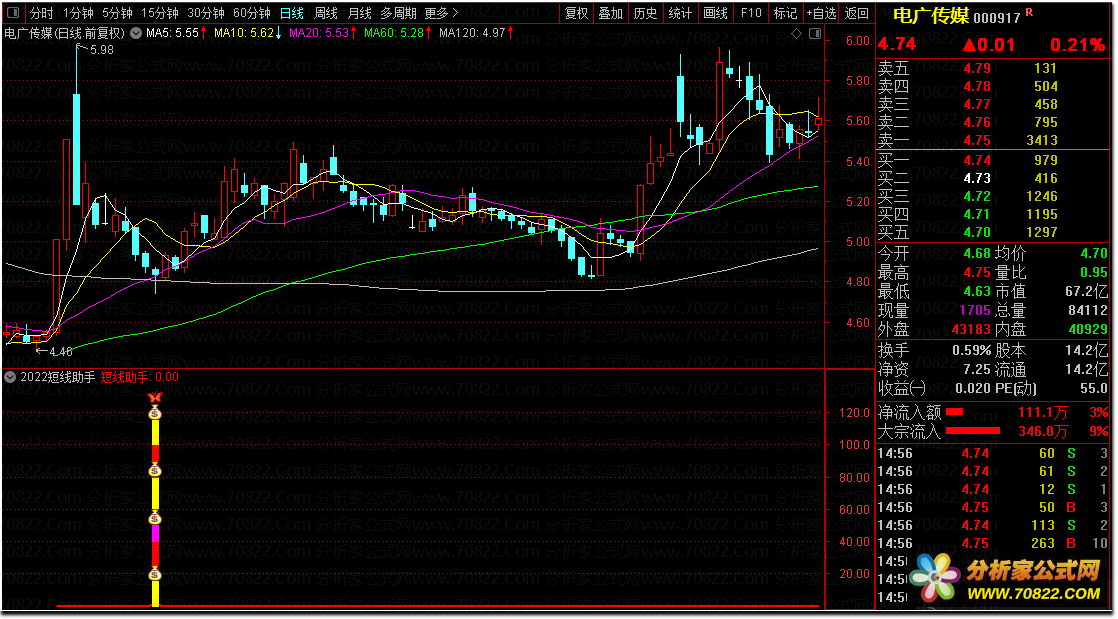Click the money bag icon near 120.0
The height and width of the screenshot is (619, 1118).
point(155,412)
